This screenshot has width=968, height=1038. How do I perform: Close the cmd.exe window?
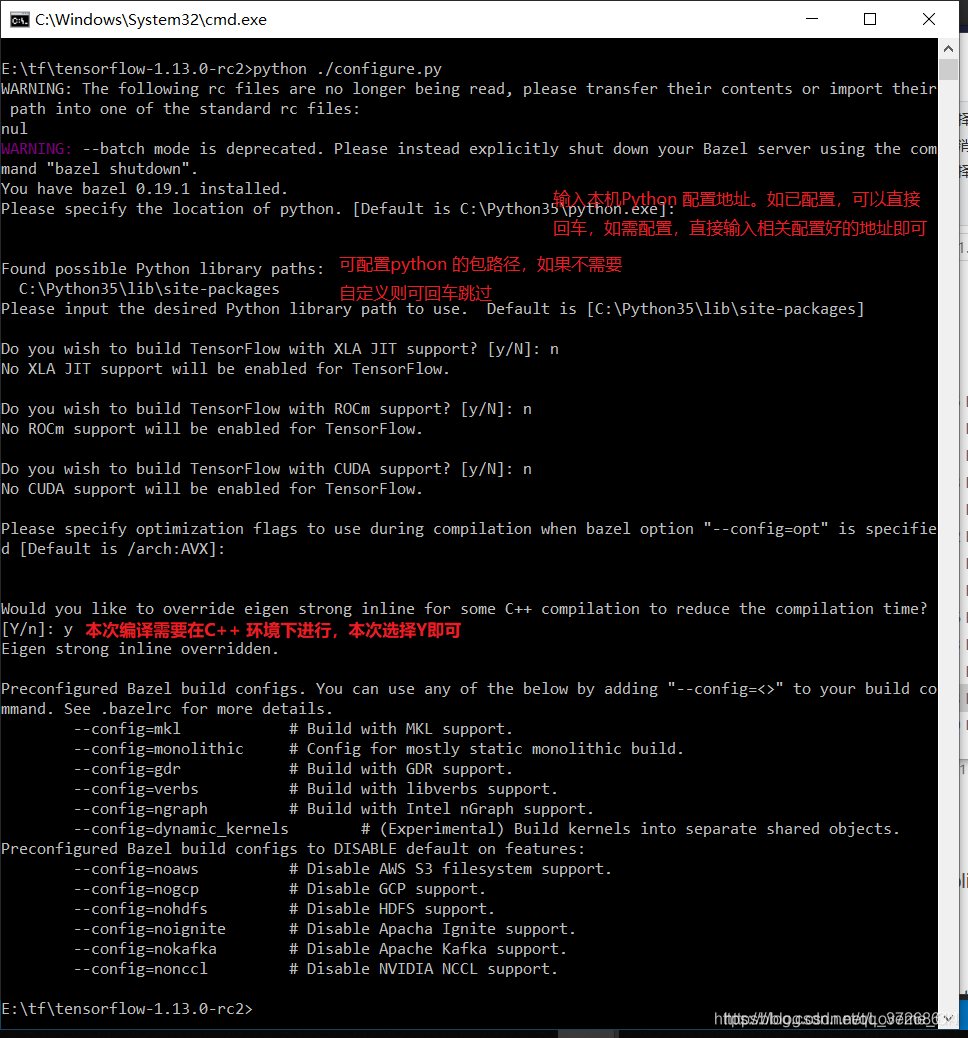click(x=929, y=19)
